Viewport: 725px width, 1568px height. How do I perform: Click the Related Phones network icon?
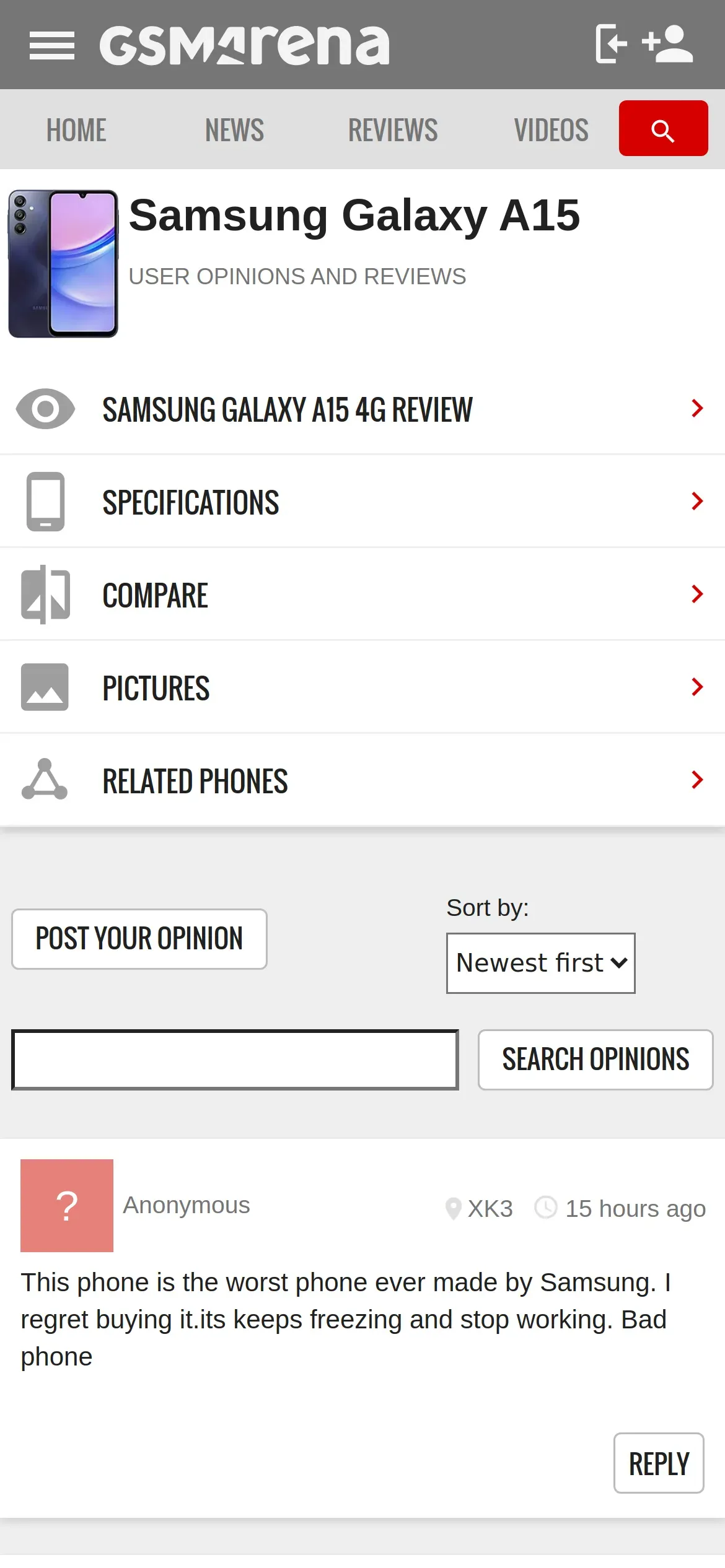(x=45, y=779)
